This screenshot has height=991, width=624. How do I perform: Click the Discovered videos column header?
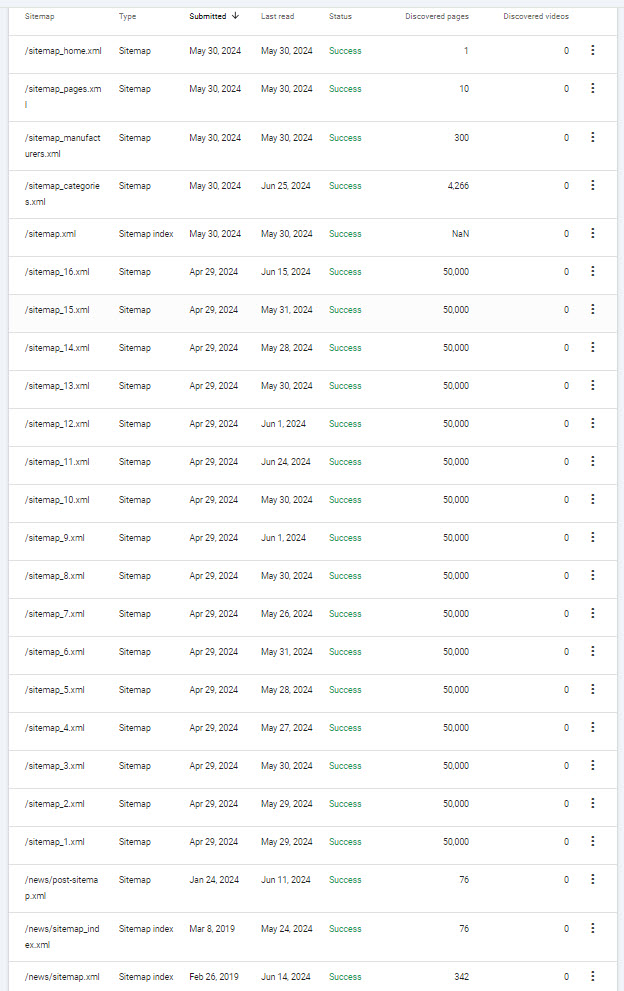coord(536,16)
